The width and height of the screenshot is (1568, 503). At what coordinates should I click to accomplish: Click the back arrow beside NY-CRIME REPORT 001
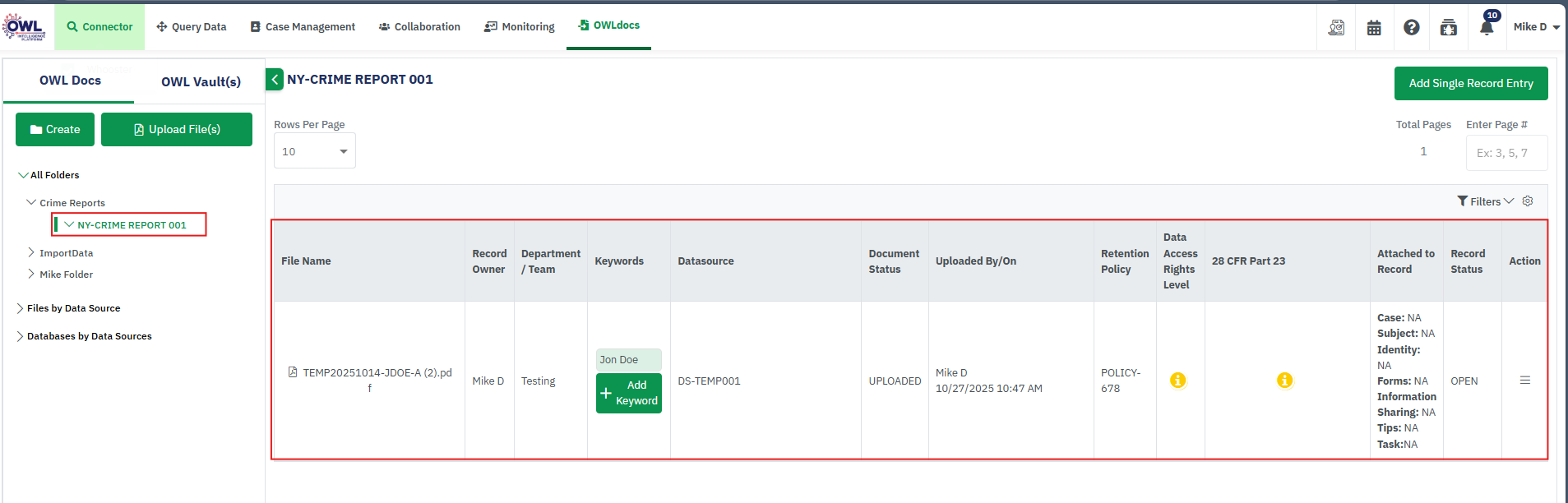coord(275,80)
